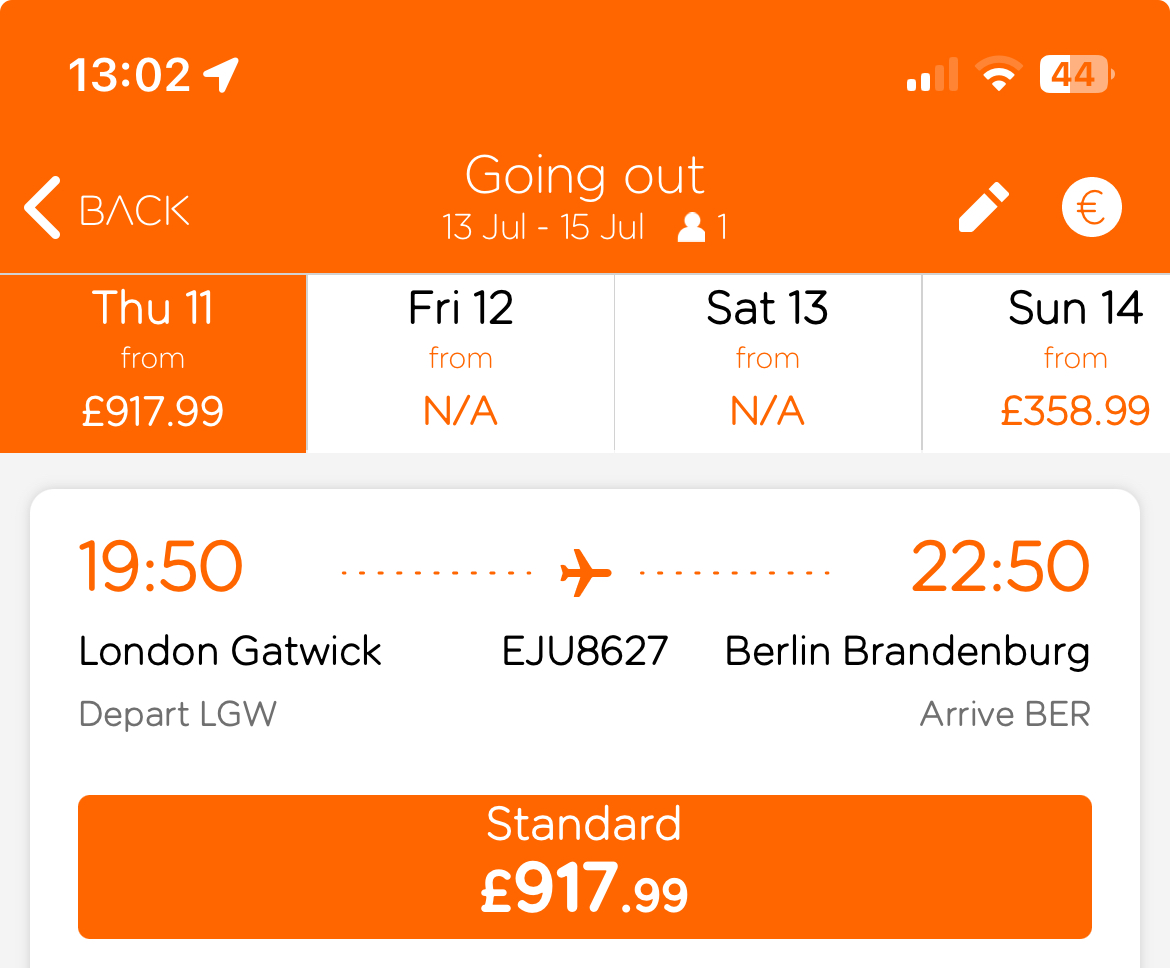Tap the back chevron arrow
This screenshot has height=968, width=1170.
click(43, 207)
